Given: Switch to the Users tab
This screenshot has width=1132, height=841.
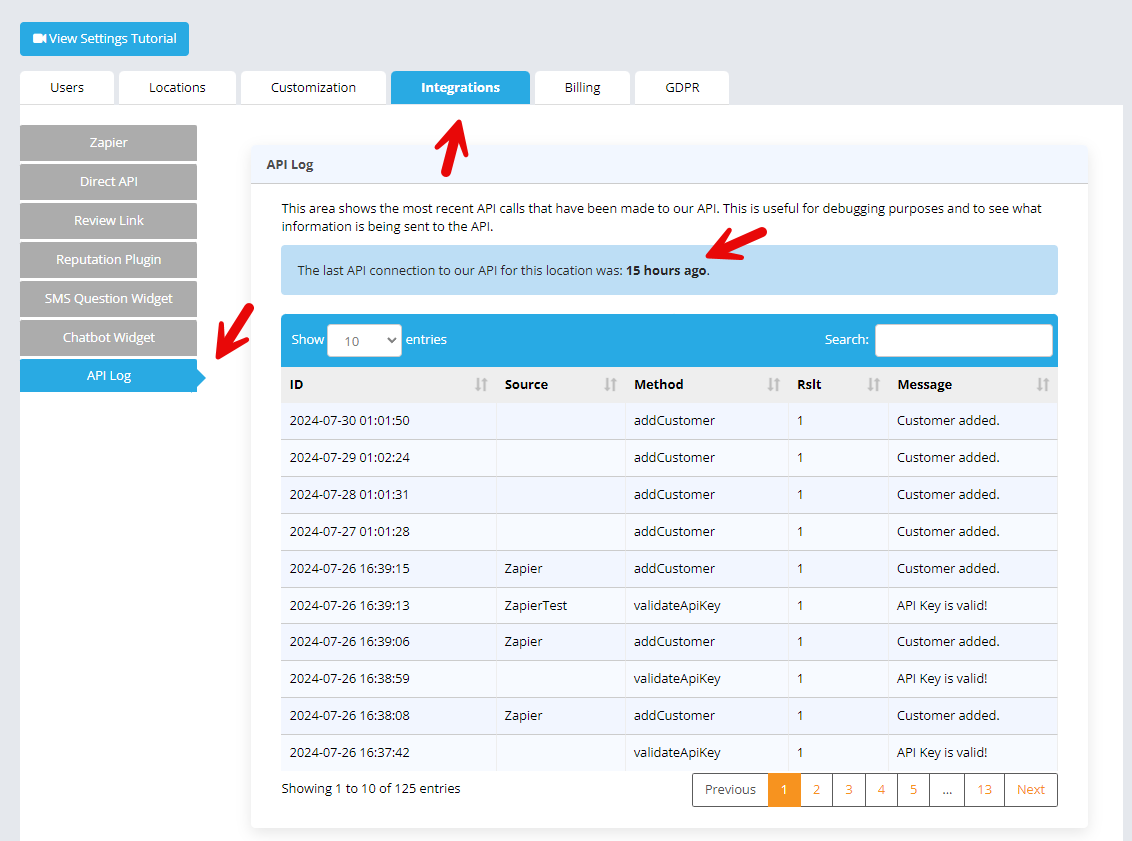Looking at the screenshot, I should pos(67,88).
